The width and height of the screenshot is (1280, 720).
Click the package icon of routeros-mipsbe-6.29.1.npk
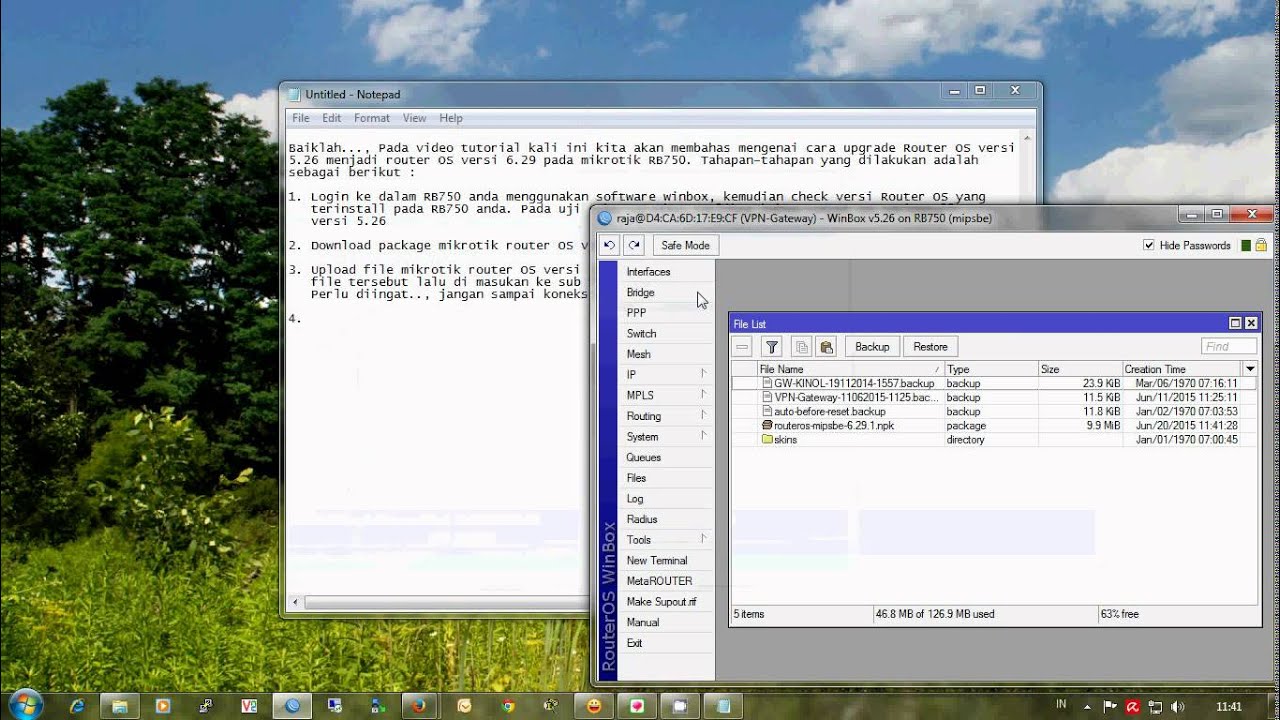[x=767, y=425]
